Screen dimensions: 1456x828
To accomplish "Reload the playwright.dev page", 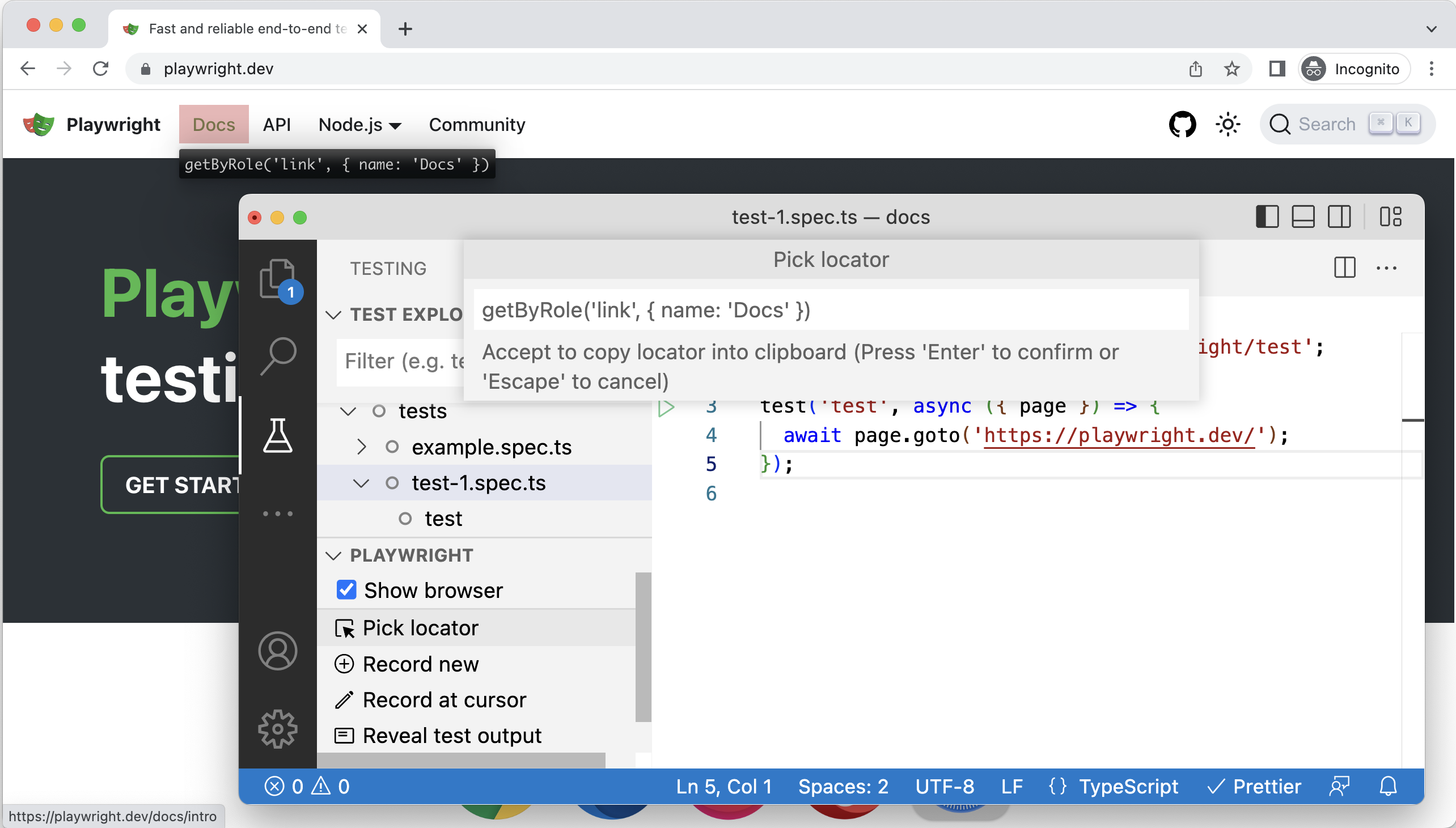I will point(101,69).
